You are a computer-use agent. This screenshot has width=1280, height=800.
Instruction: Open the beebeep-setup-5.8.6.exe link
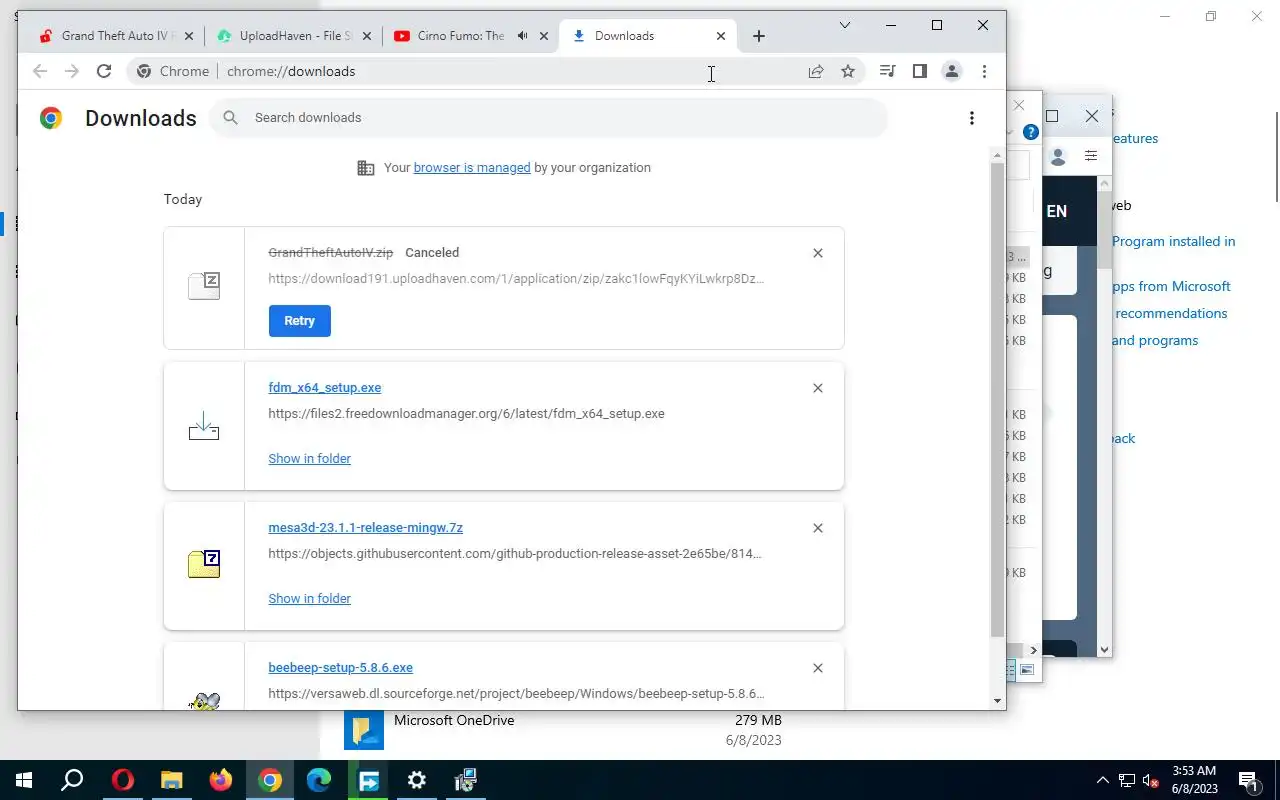coord(341,668)
